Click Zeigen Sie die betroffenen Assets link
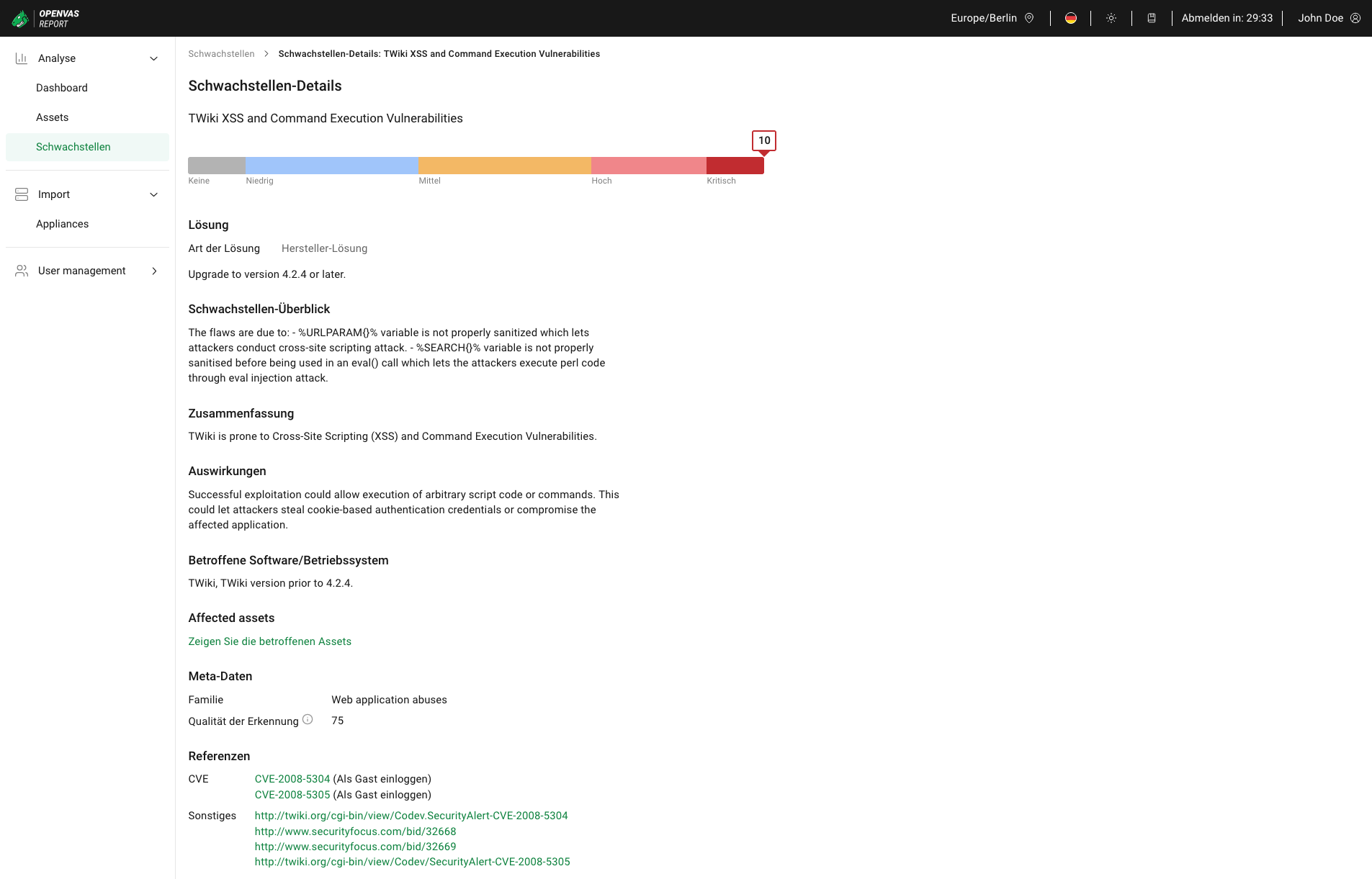 269,641
